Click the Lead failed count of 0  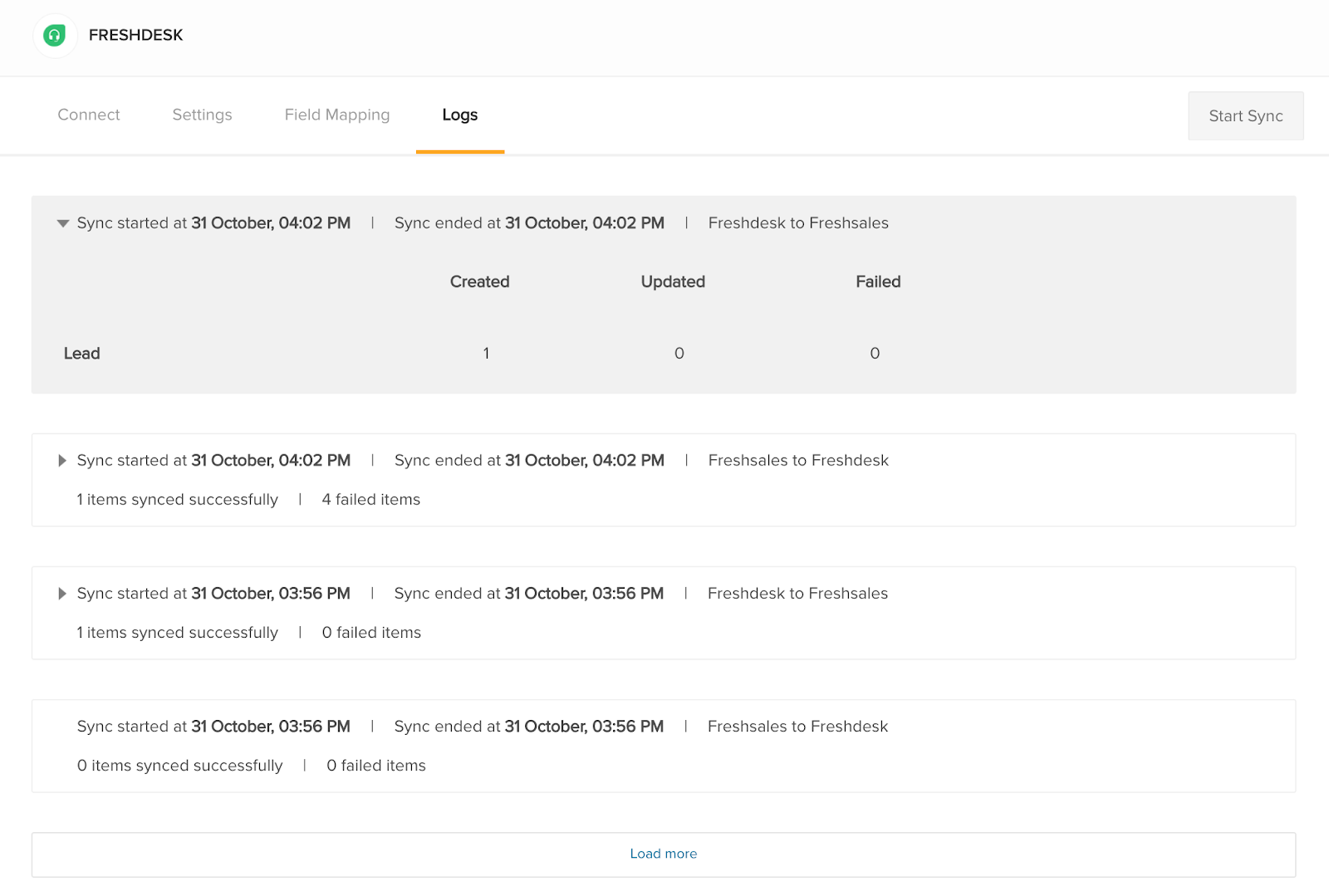(x=875, y=354)
